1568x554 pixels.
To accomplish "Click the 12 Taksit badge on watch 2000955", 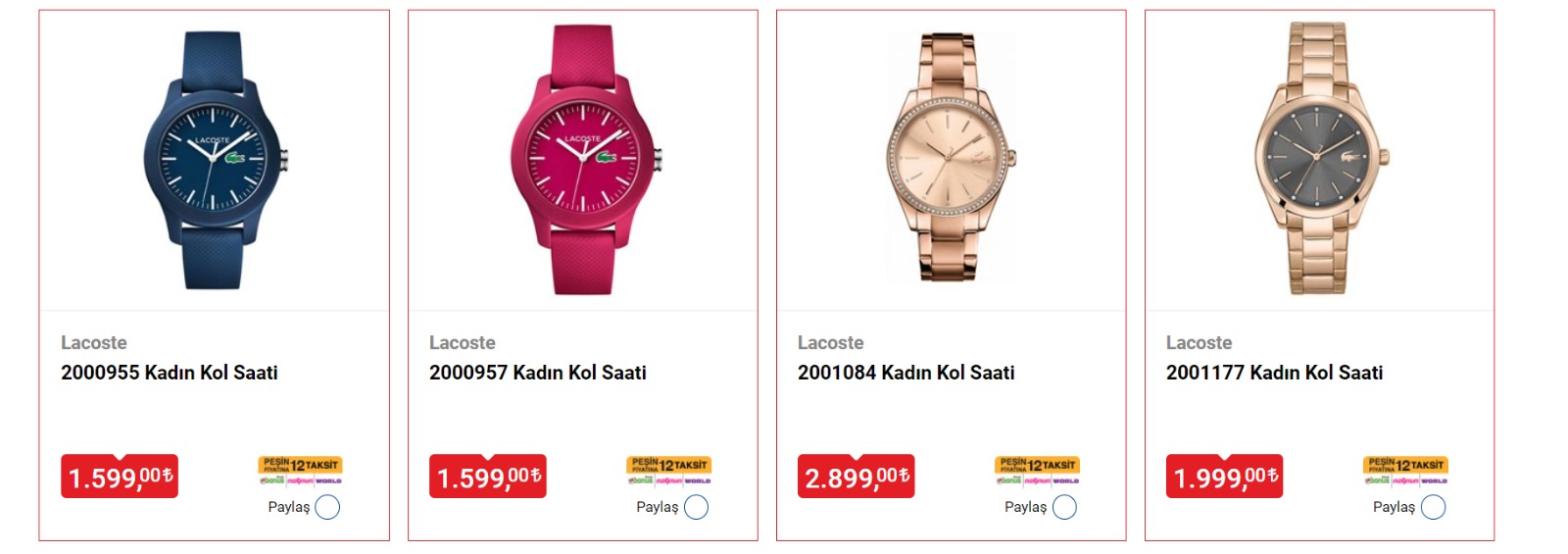I will click(x=300, y=470).
